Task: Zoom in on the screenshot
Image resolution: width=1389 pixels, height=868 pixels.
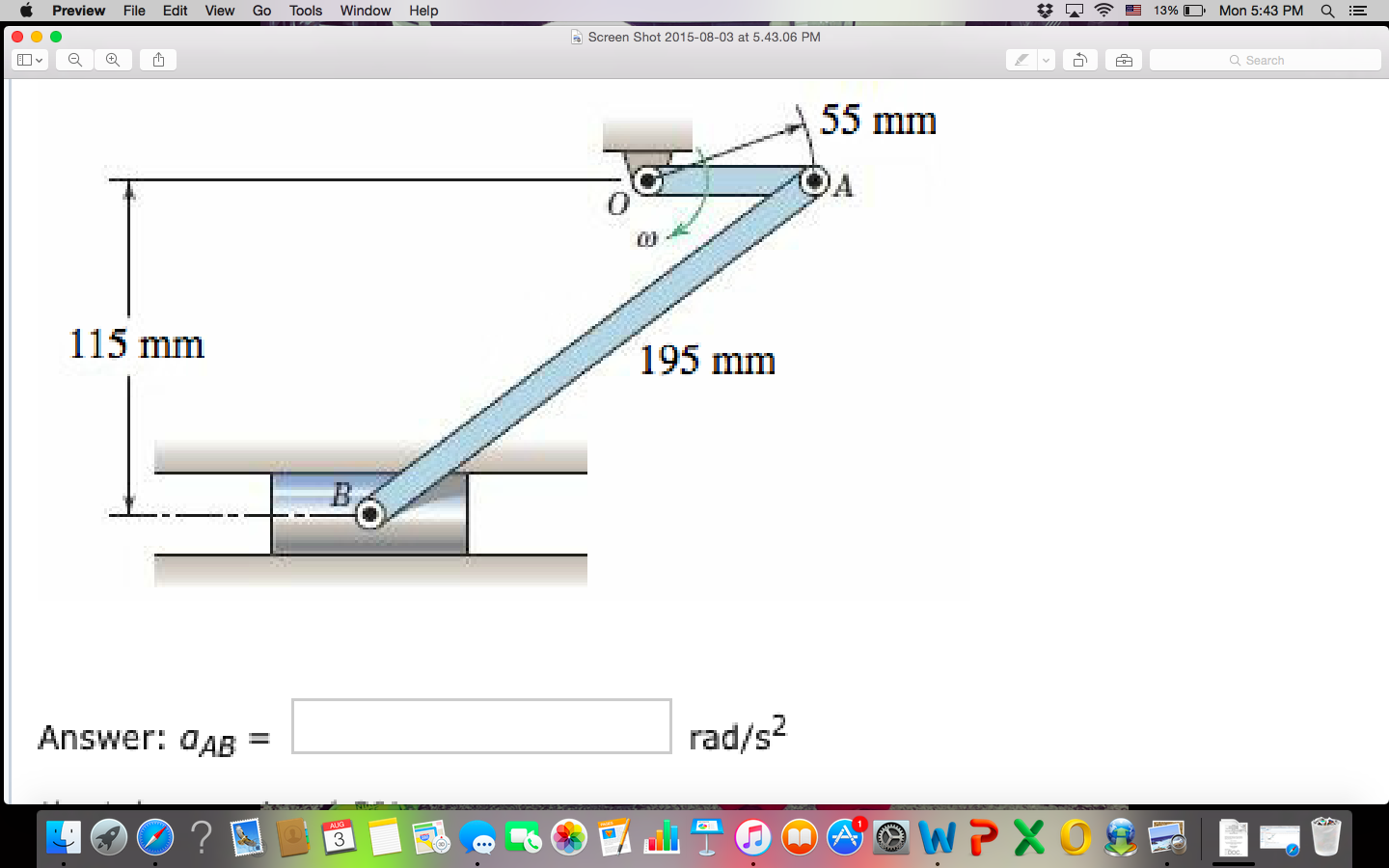Action: pyautogui.click(x=113, y=59)
